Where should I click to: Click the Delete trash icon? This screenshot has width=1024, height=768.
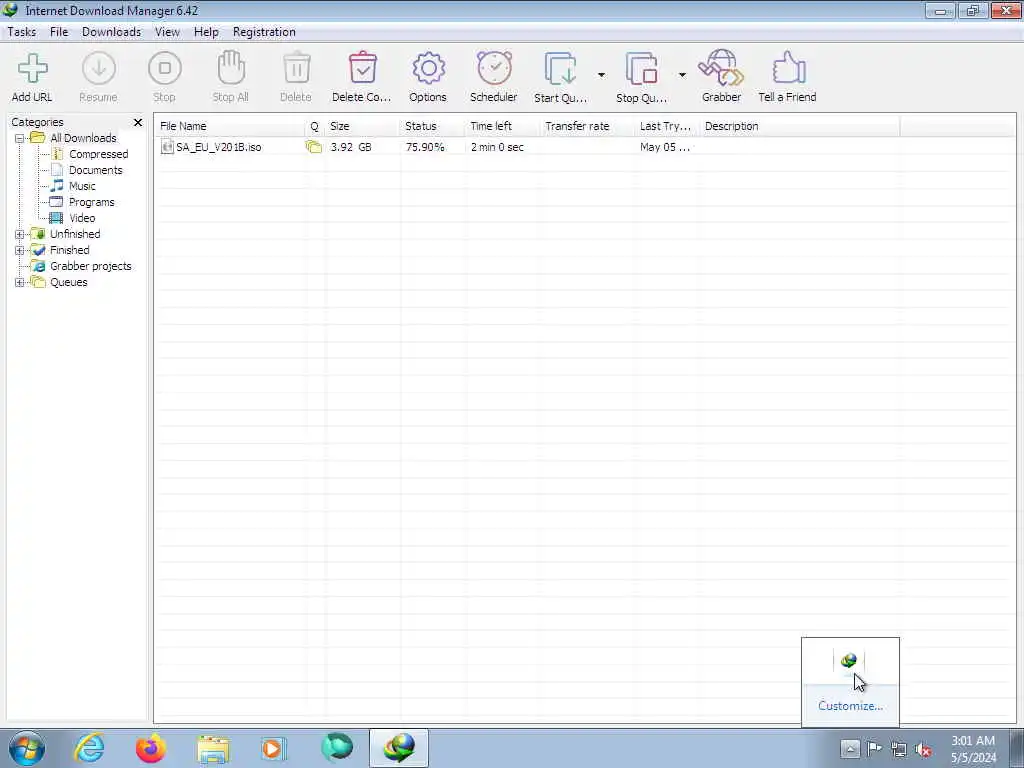(x=296, y=69)
